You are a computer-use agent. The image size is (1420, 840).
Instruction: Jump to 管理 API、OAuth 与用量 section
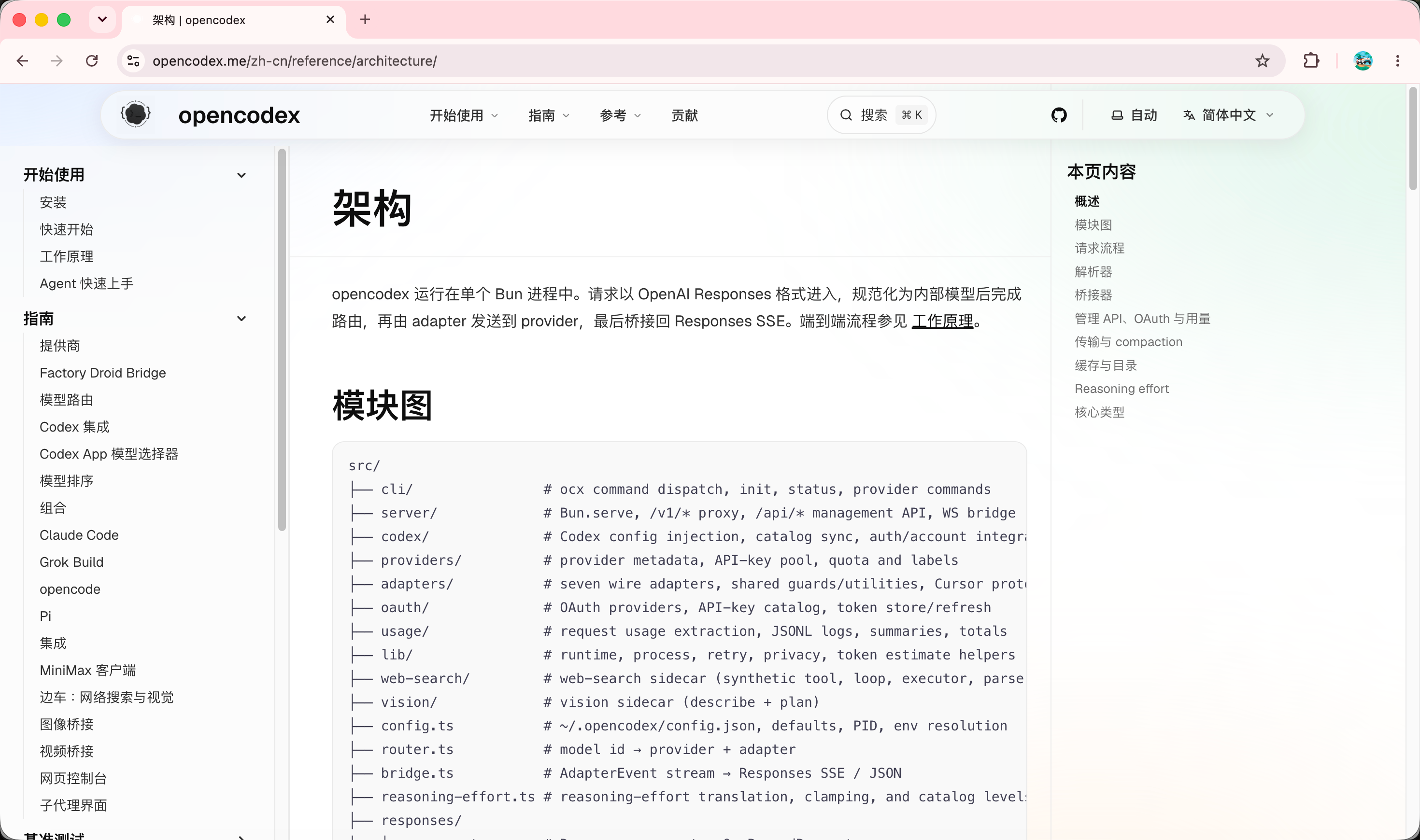[x=1142, y=319]
